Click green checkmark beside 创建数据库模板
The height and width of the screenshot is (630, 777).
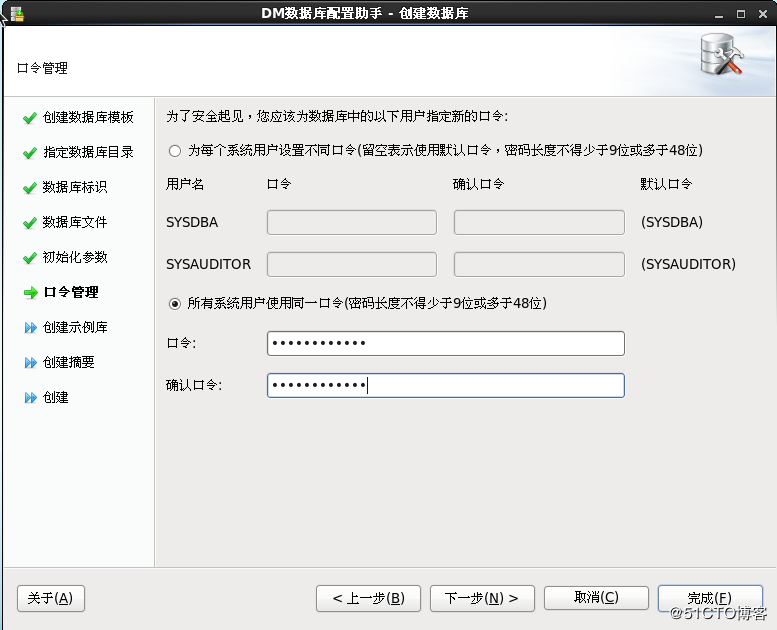tap(30, 117)
